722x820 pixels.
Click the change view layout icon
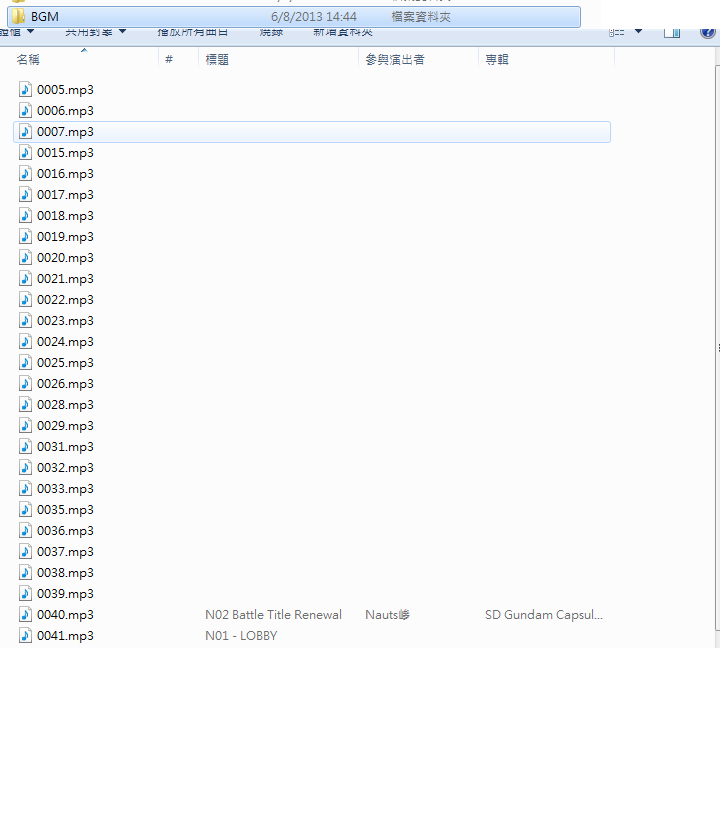616,32
